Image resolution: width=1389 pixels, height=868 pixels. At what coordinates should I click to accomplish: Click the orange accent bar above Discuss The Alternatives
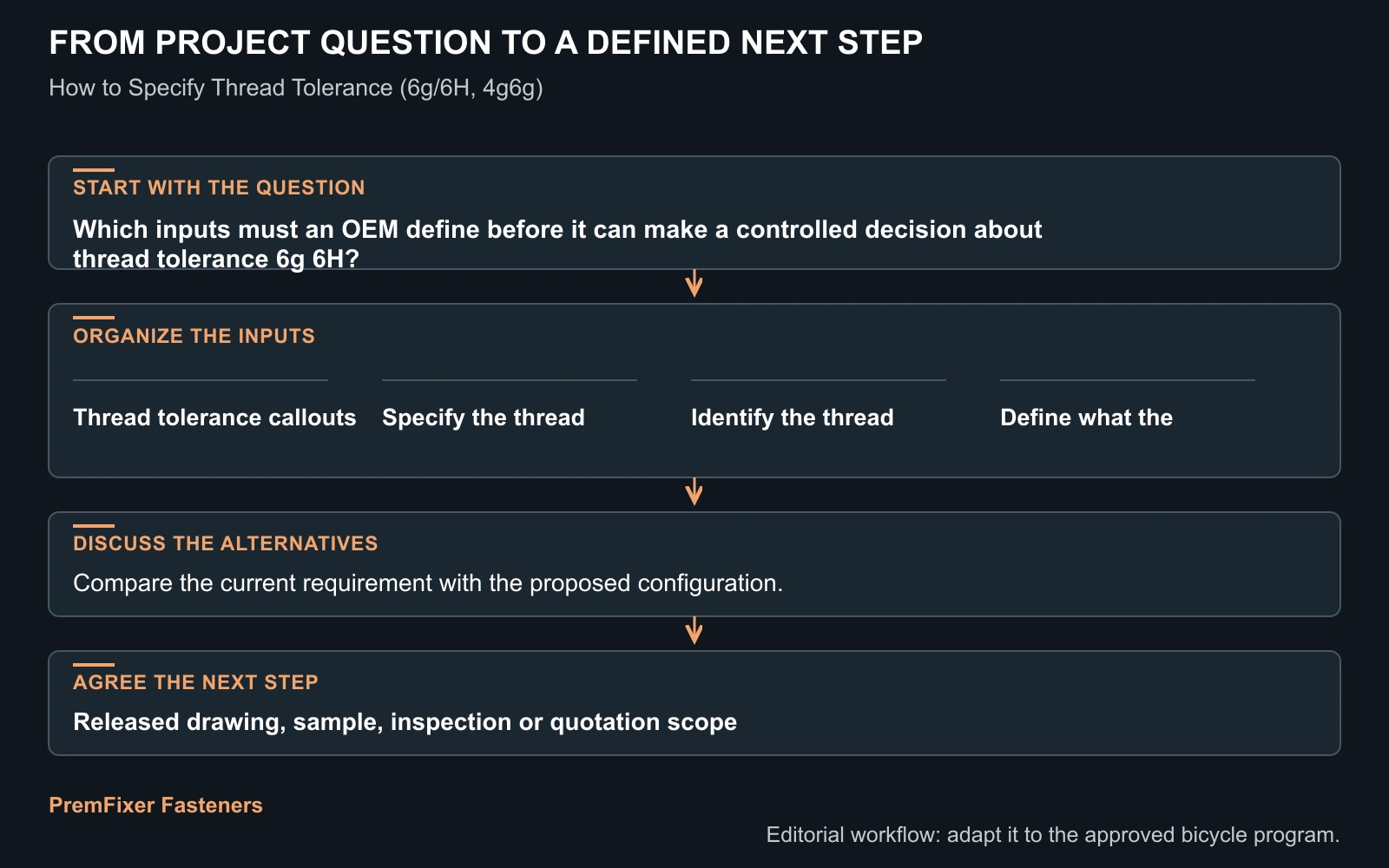(x=94, y=526)
